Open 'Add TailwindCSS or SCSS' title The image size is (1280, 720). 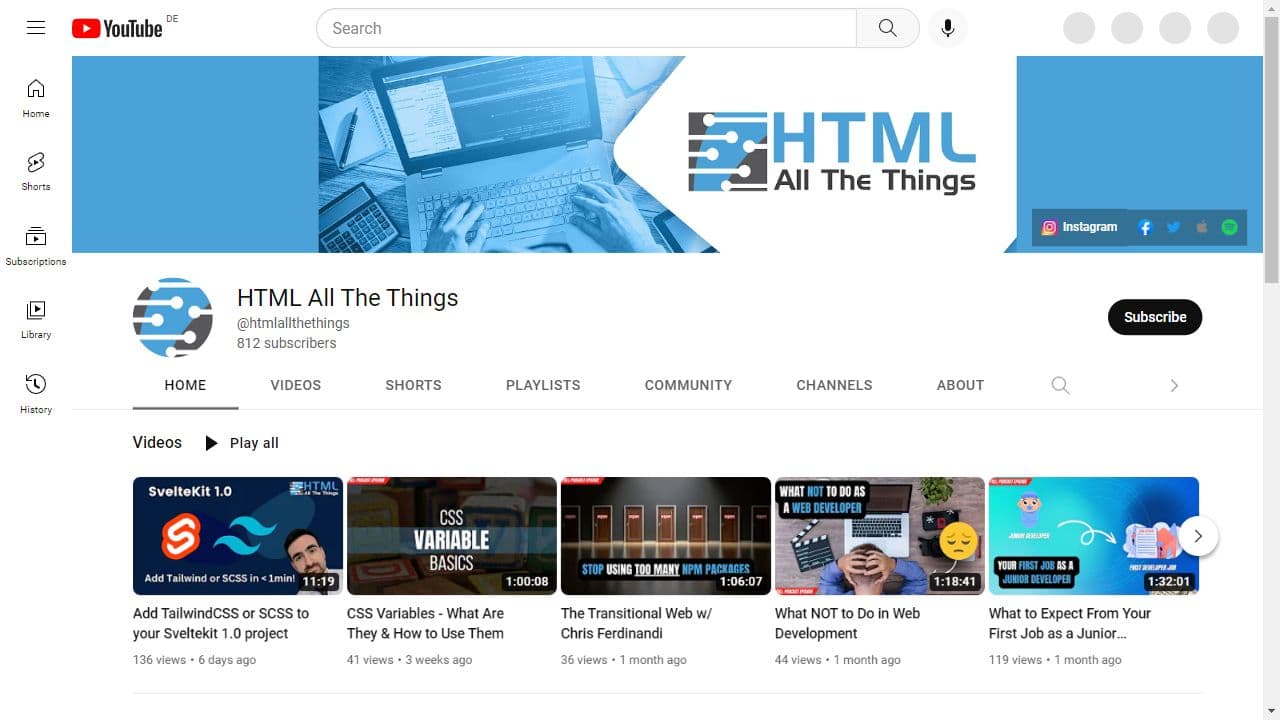(x=221, y=623)
